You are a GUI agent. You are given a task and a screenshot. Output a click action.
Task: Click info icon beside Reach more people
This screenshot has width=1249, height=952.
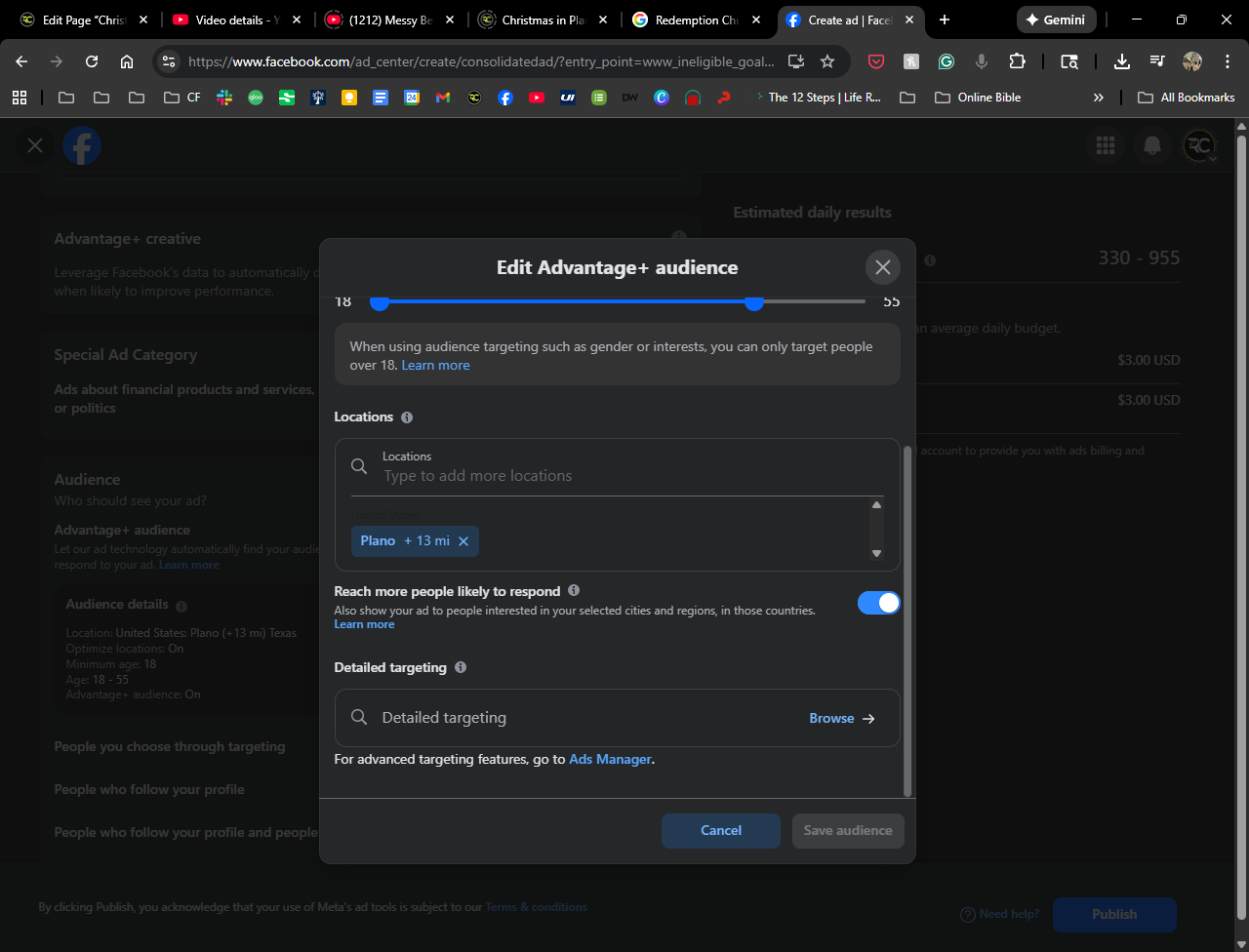click(x=574, y=590)
